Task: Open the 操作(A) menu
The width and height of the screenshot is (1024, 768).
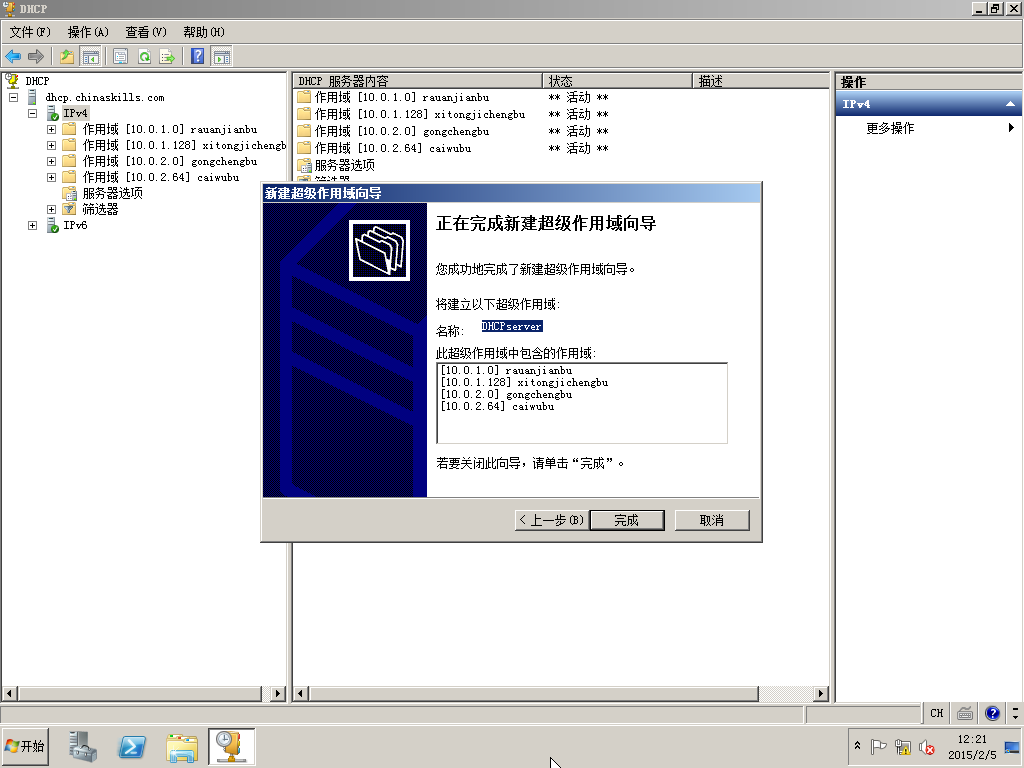Action: click(88, 32)
